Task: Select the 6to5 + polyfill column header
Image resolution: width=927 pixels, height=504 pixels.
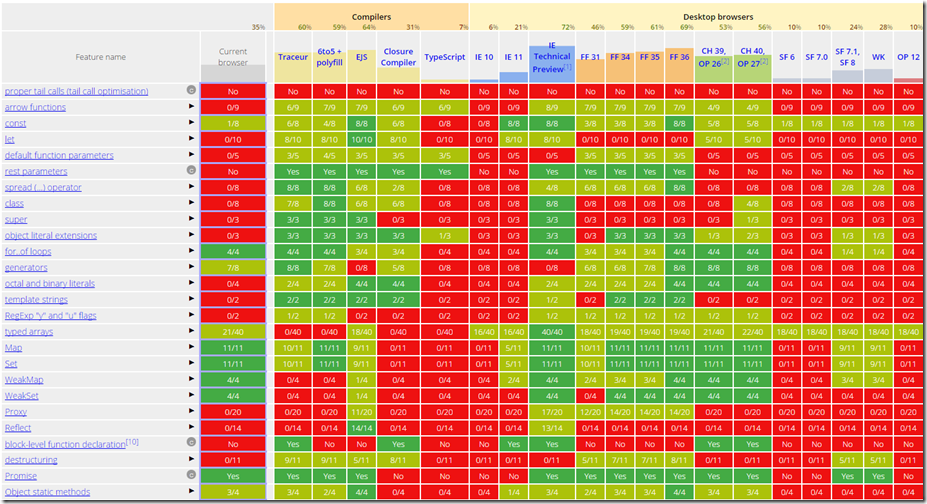Action: click(x=329, y=57)
